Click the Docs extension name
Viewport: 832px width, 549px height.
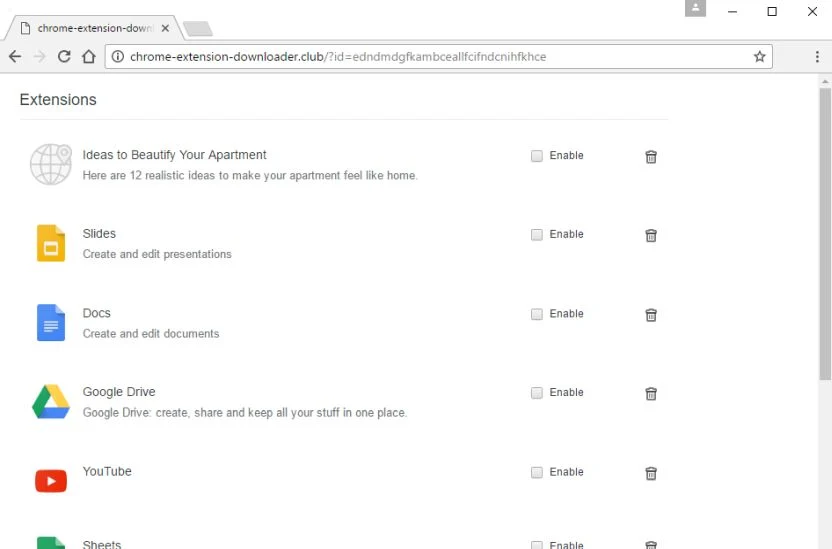click(97, 313)
